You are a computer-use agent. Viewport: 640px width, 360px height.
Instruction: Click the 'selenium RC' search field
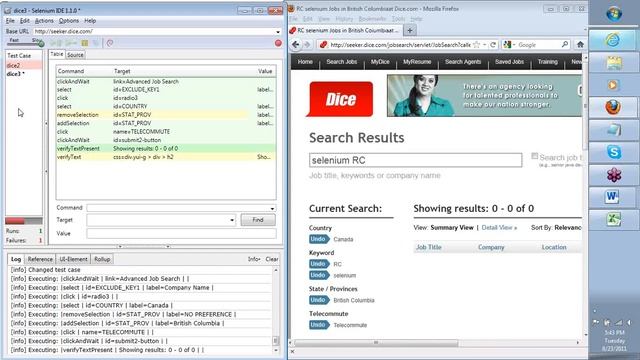click(416, 160)
